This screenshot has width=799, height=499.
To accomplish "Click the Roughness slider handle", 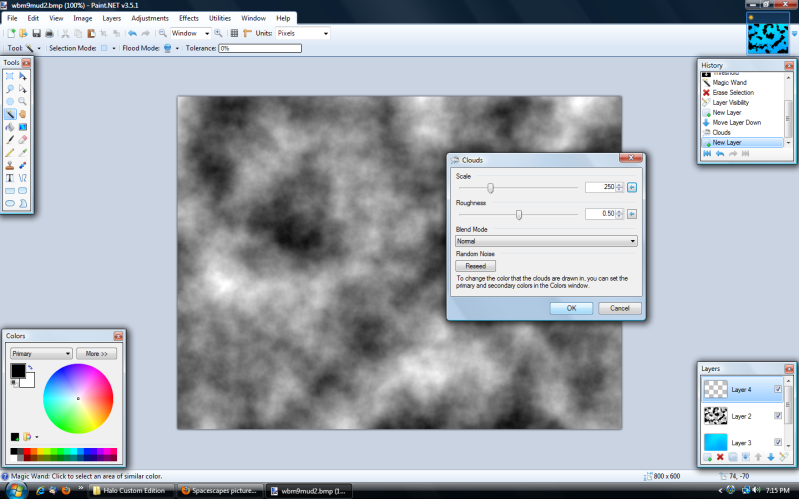I will (519, 214).
